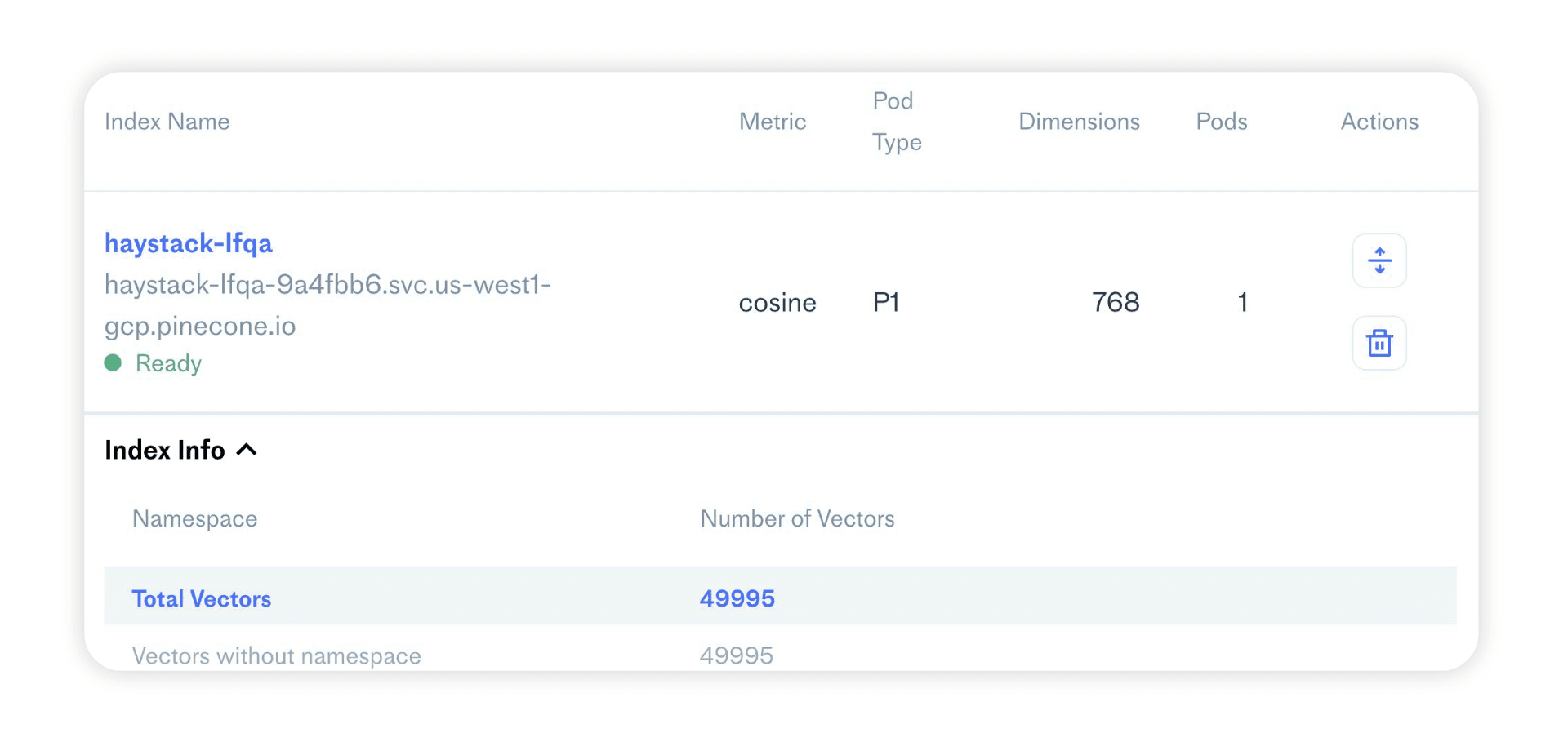Open the haystack-lfqa index link
Image resolution: width=1568 pixels, height=751 pixels.
(x=189, y=243)
